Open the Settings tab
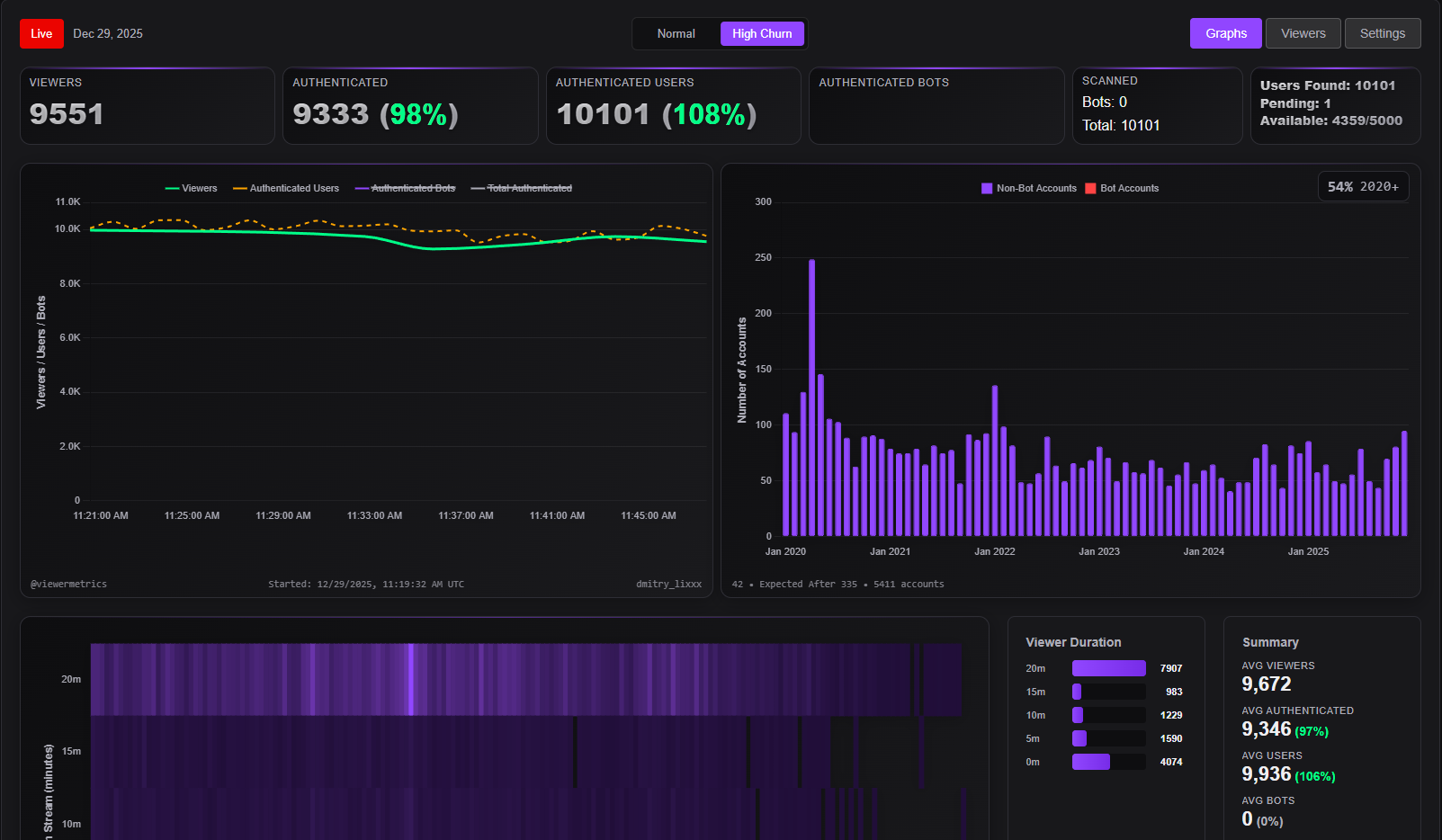 tap(1382, 33)
